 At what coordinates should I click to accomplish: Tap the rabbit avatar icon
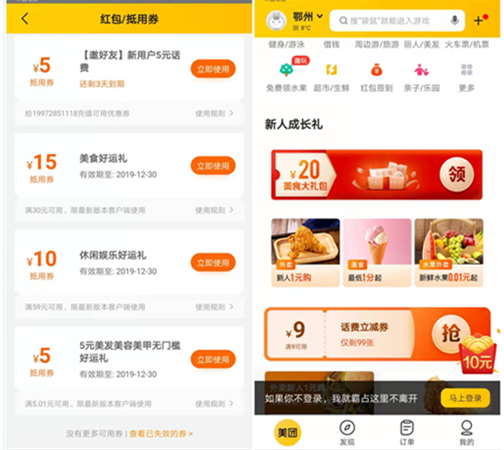tap(276, 21)
